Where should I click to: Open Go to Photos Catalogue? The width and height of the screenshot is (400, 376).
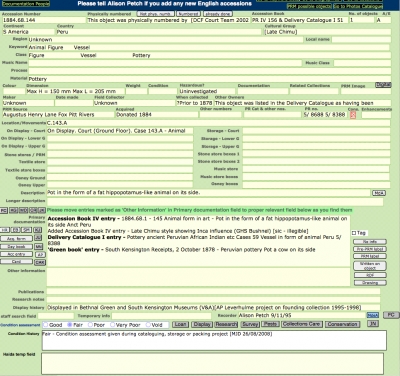[x=358, y=6]
